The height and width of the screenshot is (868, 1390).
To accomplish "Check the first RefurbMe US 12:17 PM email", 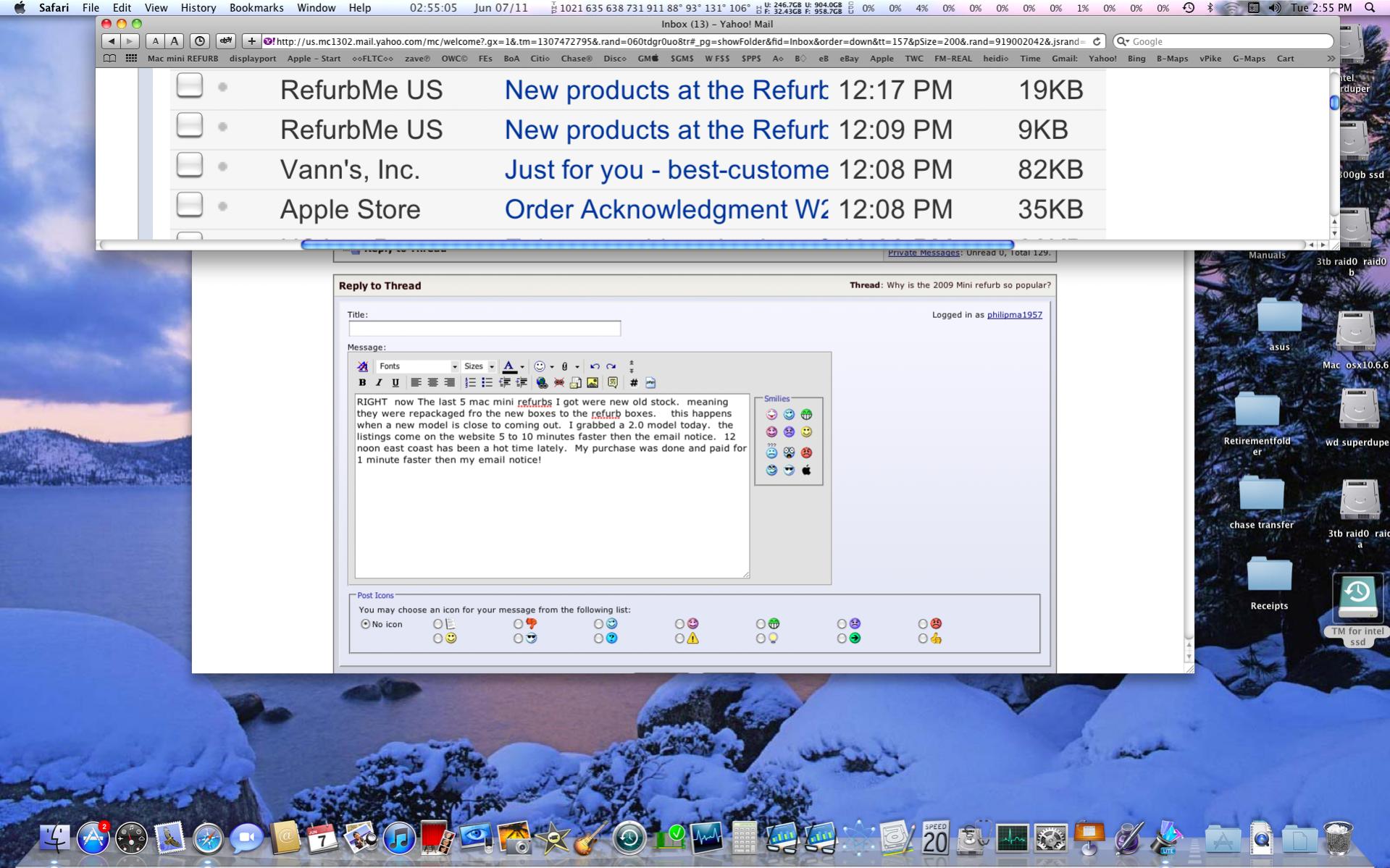I will tap(190, 85).
